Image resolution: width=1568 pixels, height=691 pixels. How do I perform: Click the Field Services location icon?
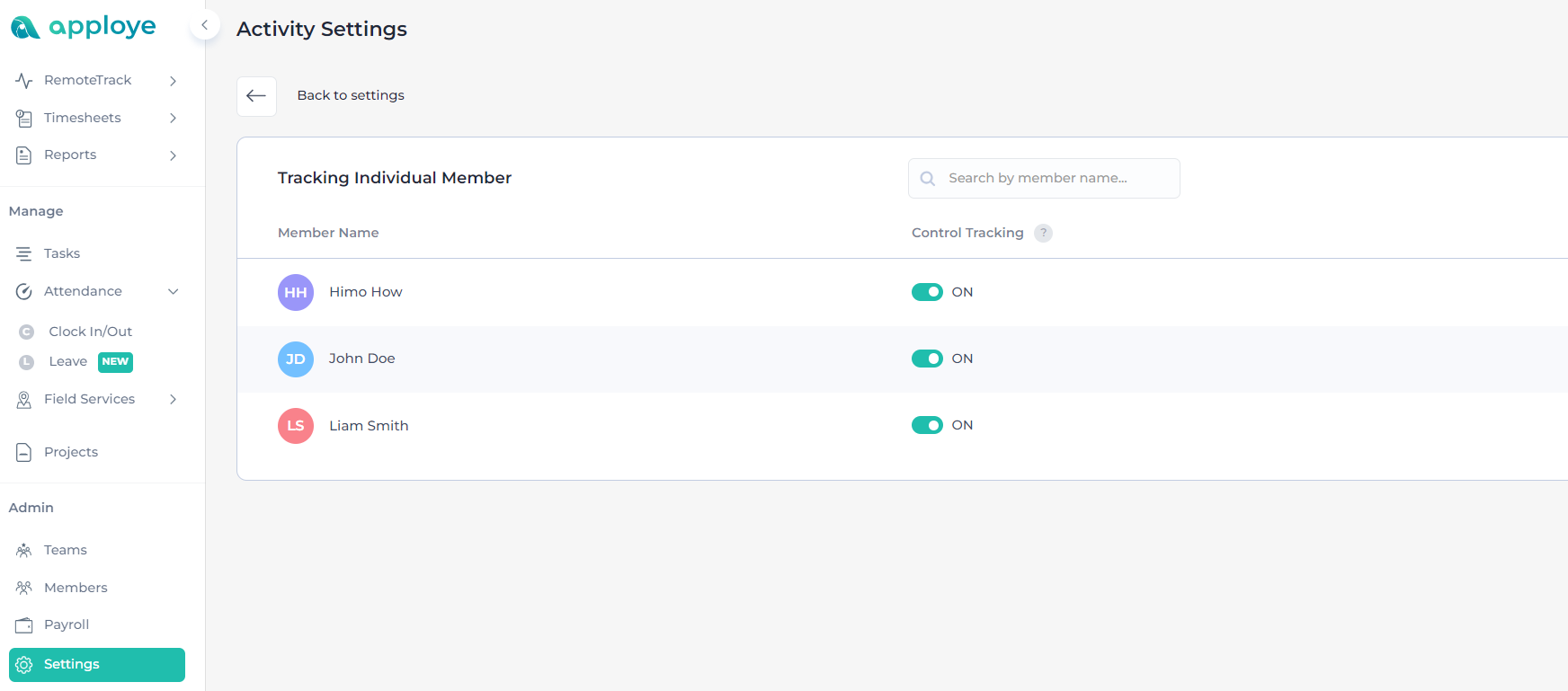tap(24, 400)
